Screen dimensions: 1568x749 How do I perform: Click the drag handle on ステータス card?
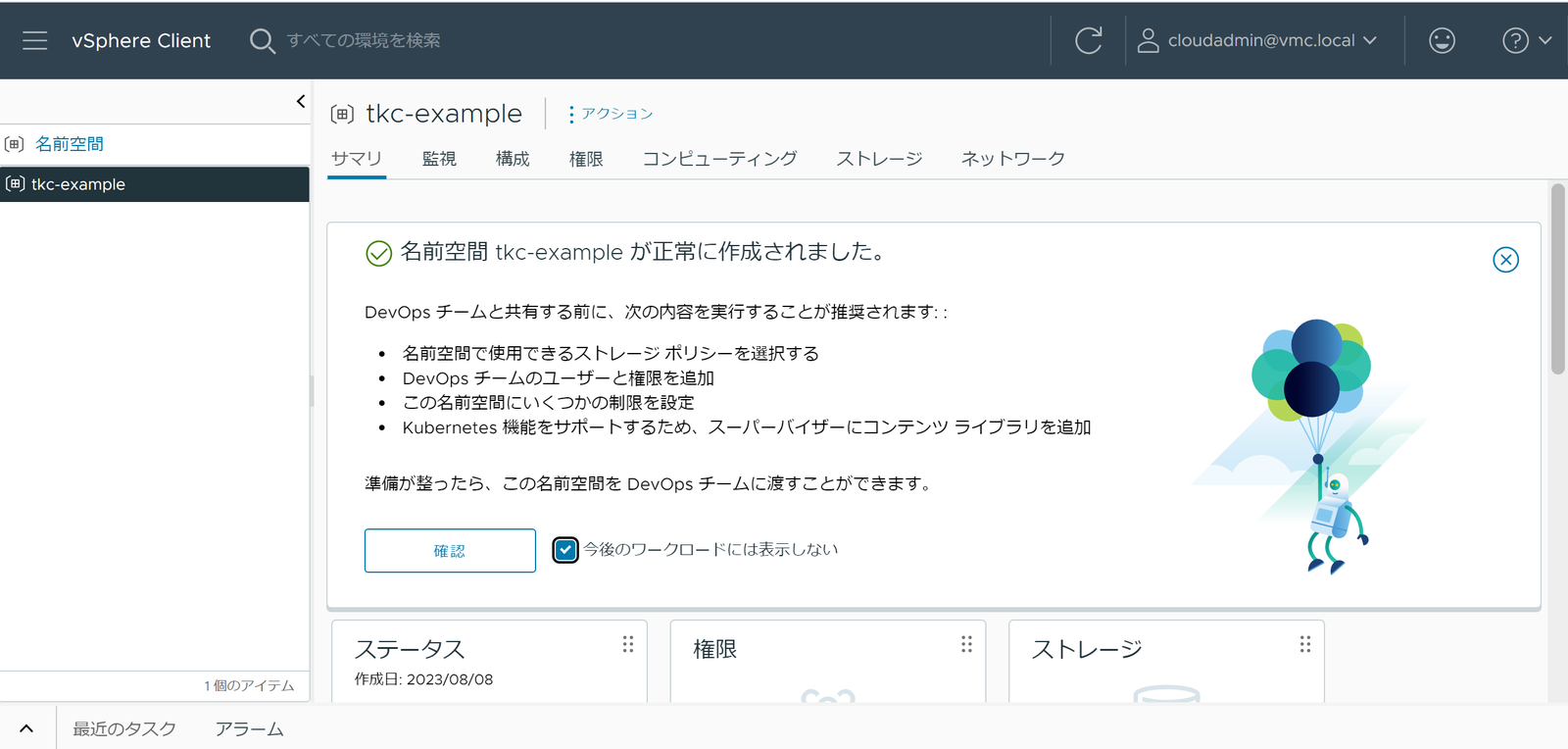(x=628, y=644)
